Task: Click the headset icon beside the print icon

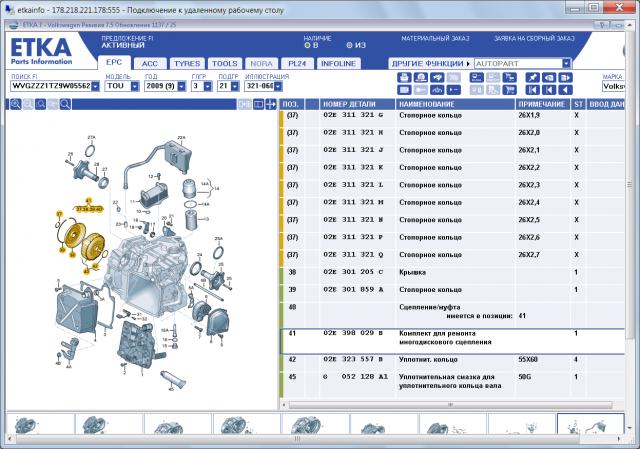Action: point(420,78)
